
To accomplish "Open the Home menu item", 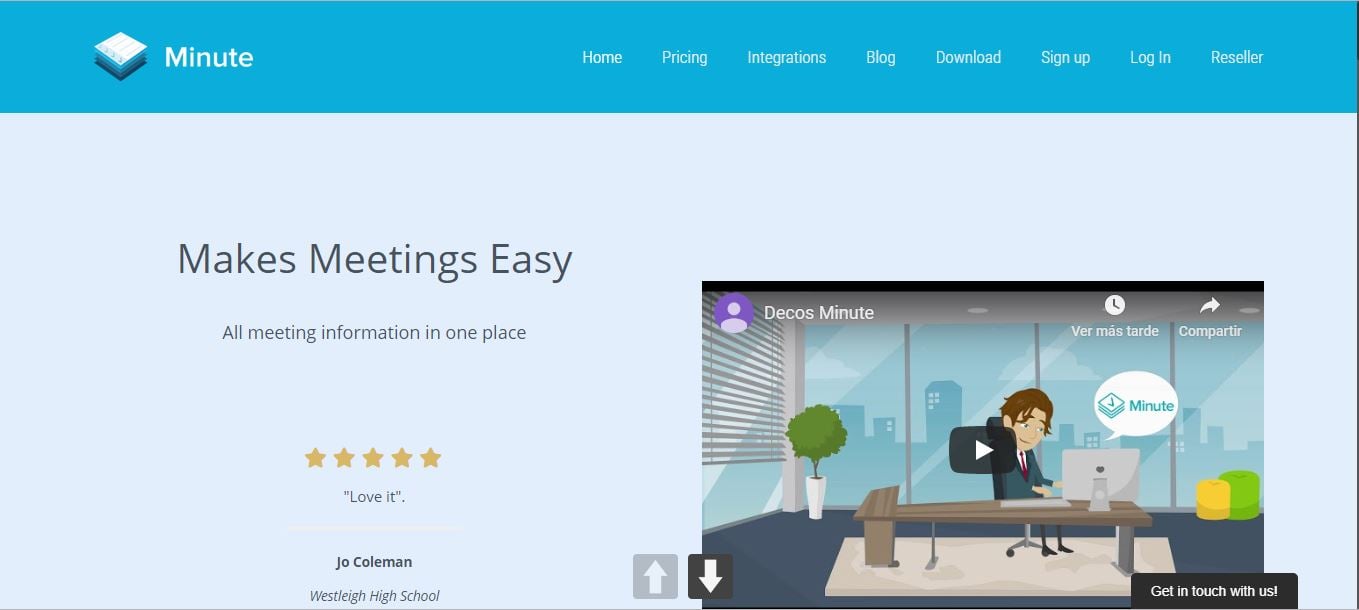I will point(602,57).
